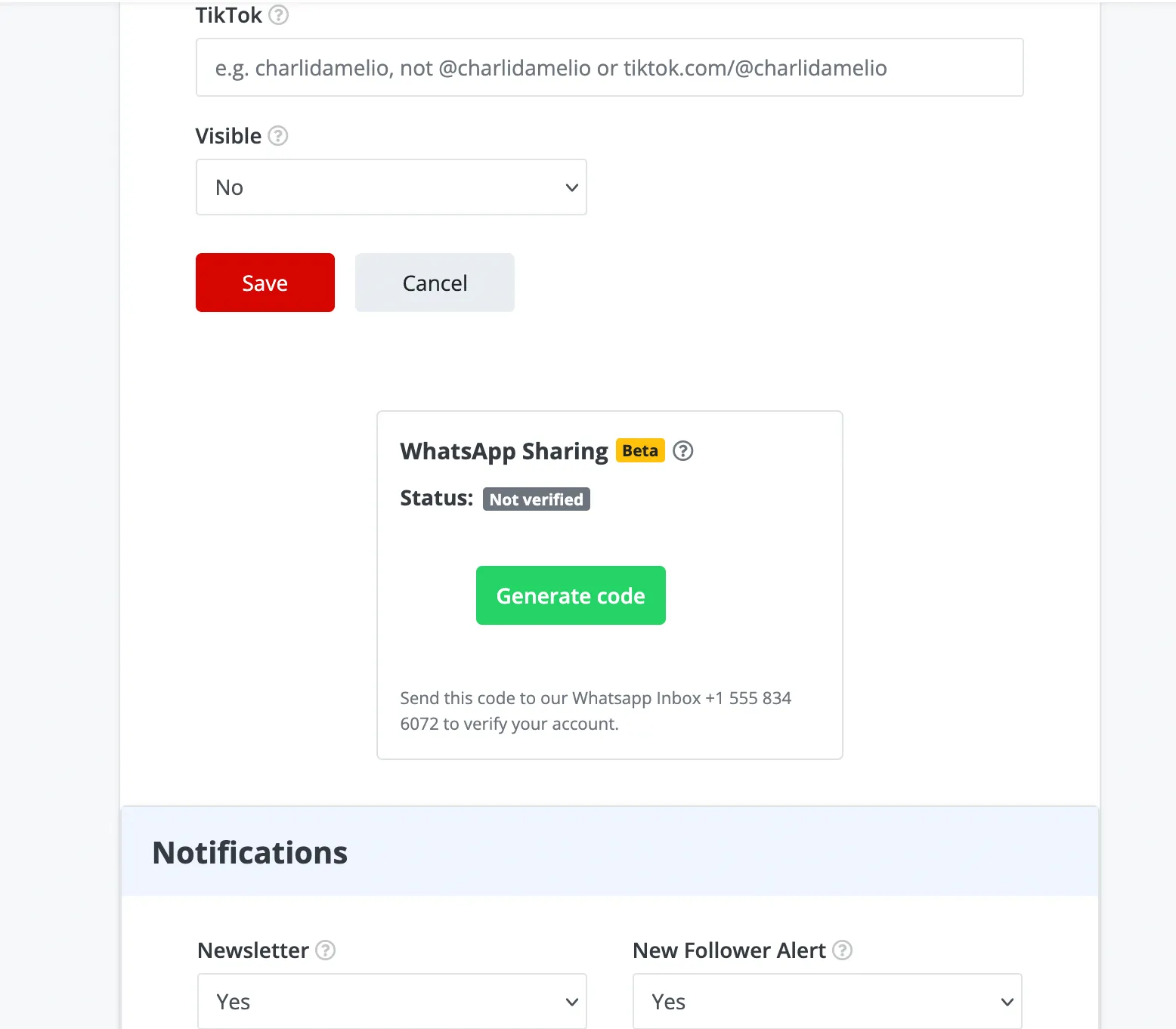The width and height of the screenshot is (1176, 1029).
Task: Select the WhatsApp Sharing heading
Action: tap(503, 450)
